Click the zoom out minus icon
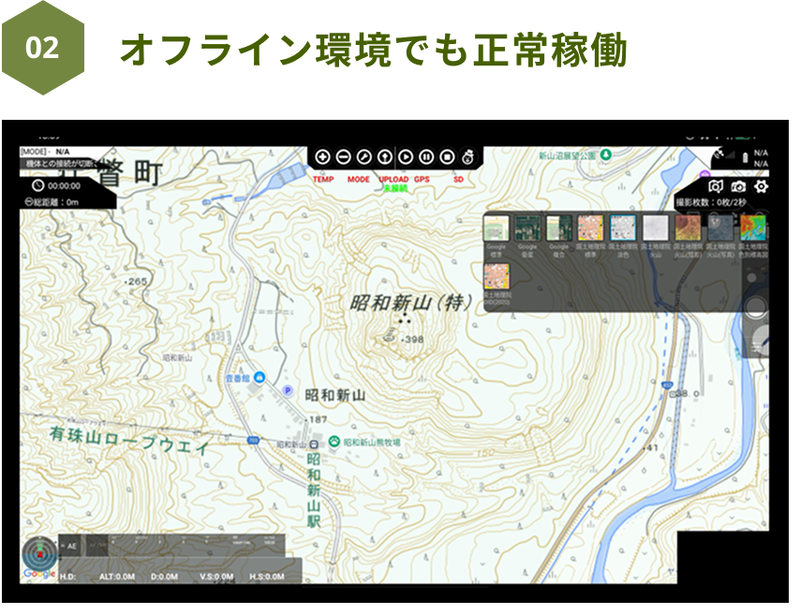The height and width of the screenshot is (615, 800). coord(343,157)
